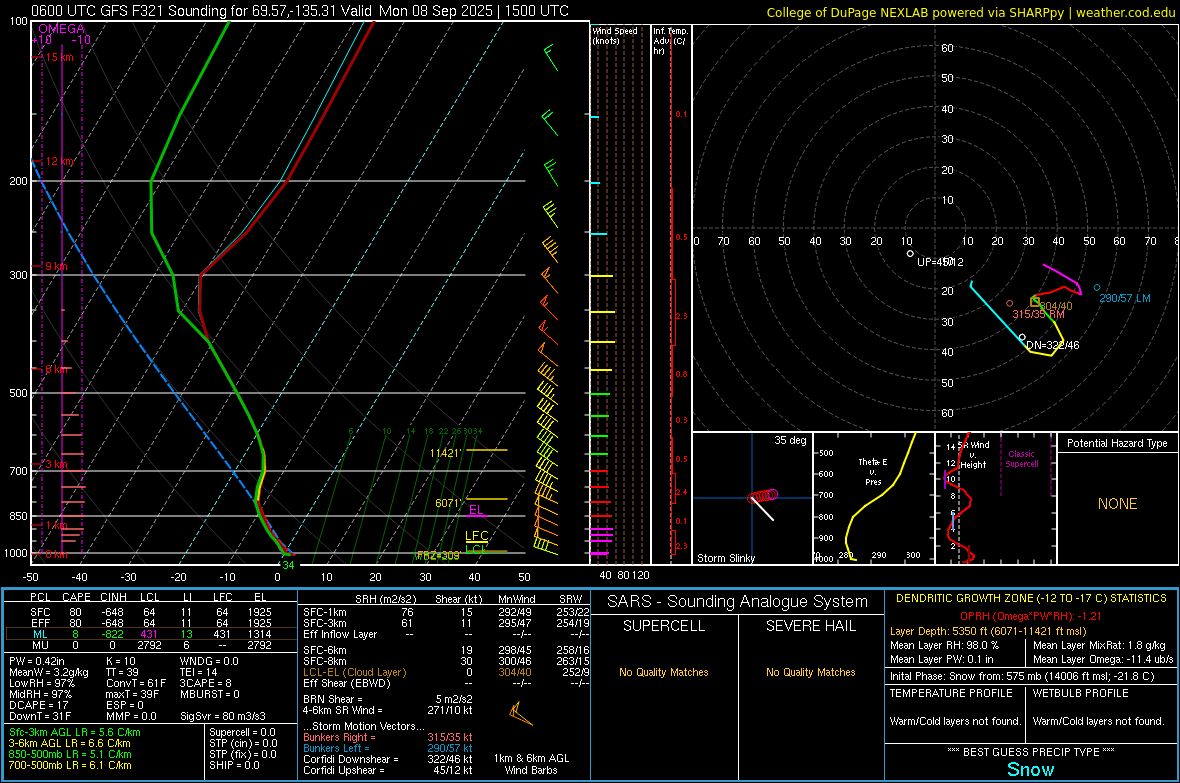Click the sounding title with valid time
Viewport: 1180px width, 783px height.
(x=300, y=11)
